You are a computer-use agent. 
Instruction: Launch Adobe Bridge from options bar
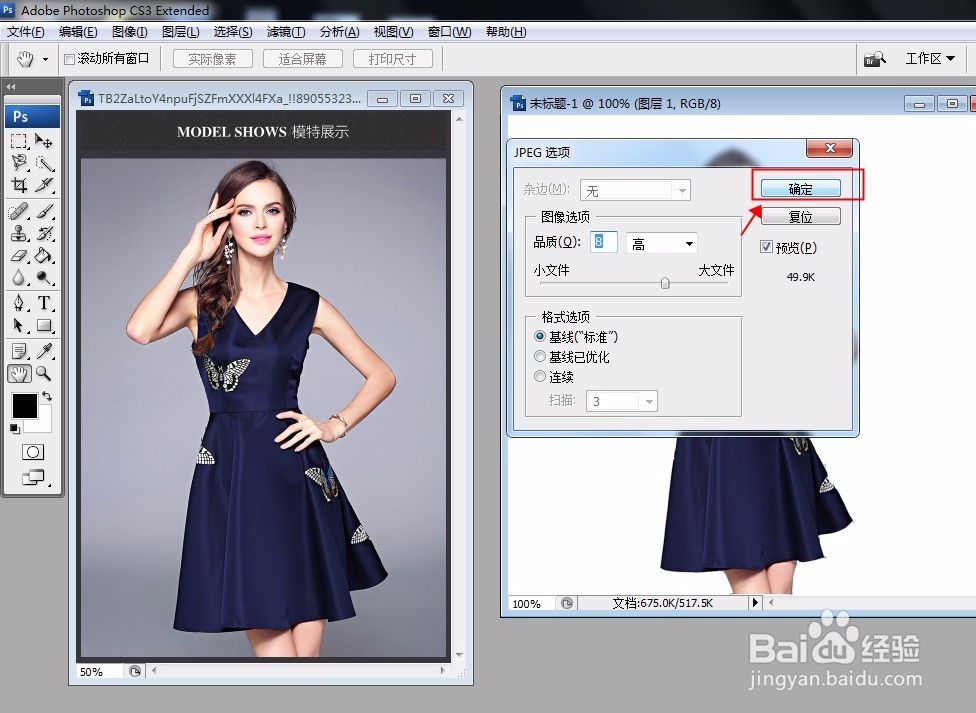coord(875,59)
